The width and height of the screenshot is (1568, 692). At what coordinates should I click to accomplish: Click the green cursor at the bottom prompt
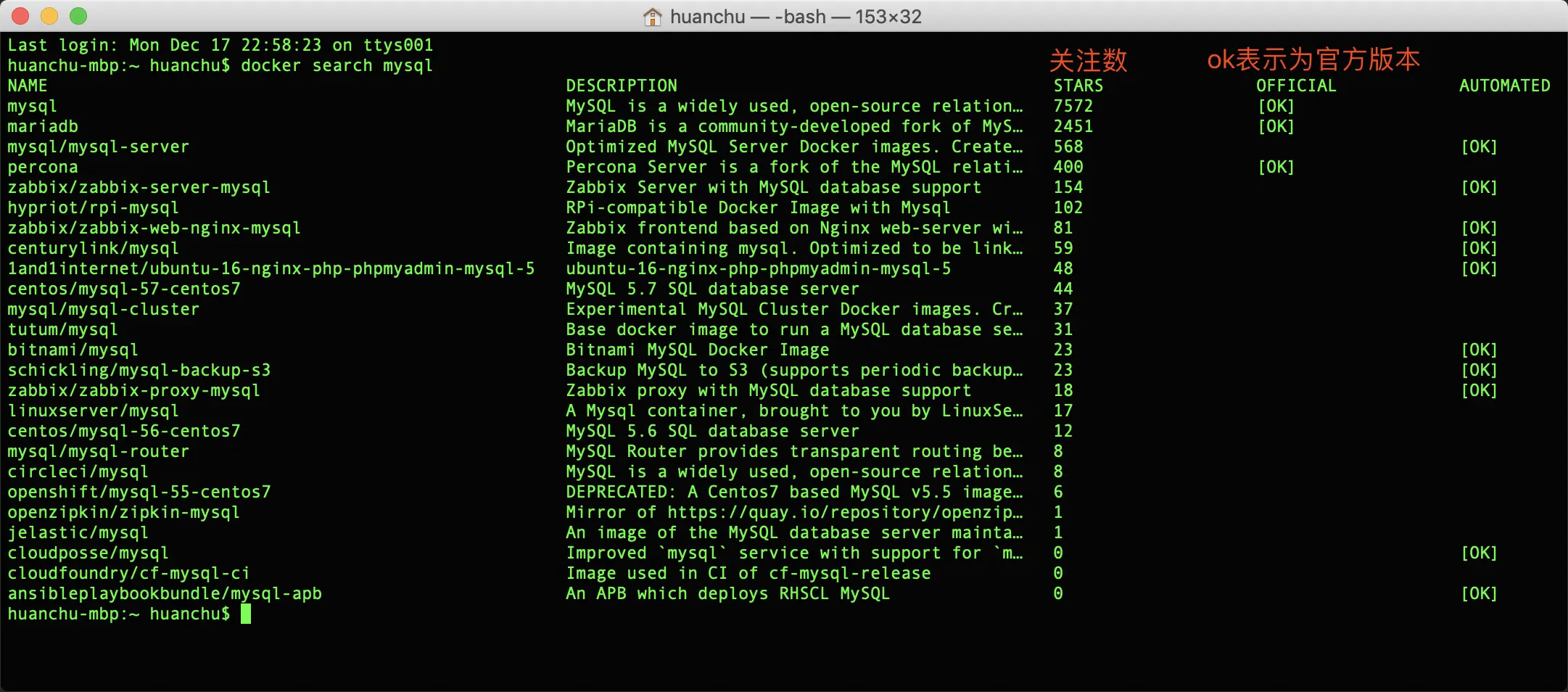pos(246,614)
